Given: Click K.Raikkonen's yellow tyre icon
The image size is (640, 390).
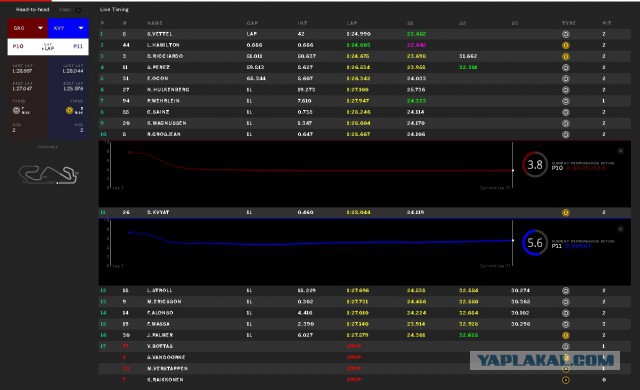Looking at the screenshot, I should [566, 380].
